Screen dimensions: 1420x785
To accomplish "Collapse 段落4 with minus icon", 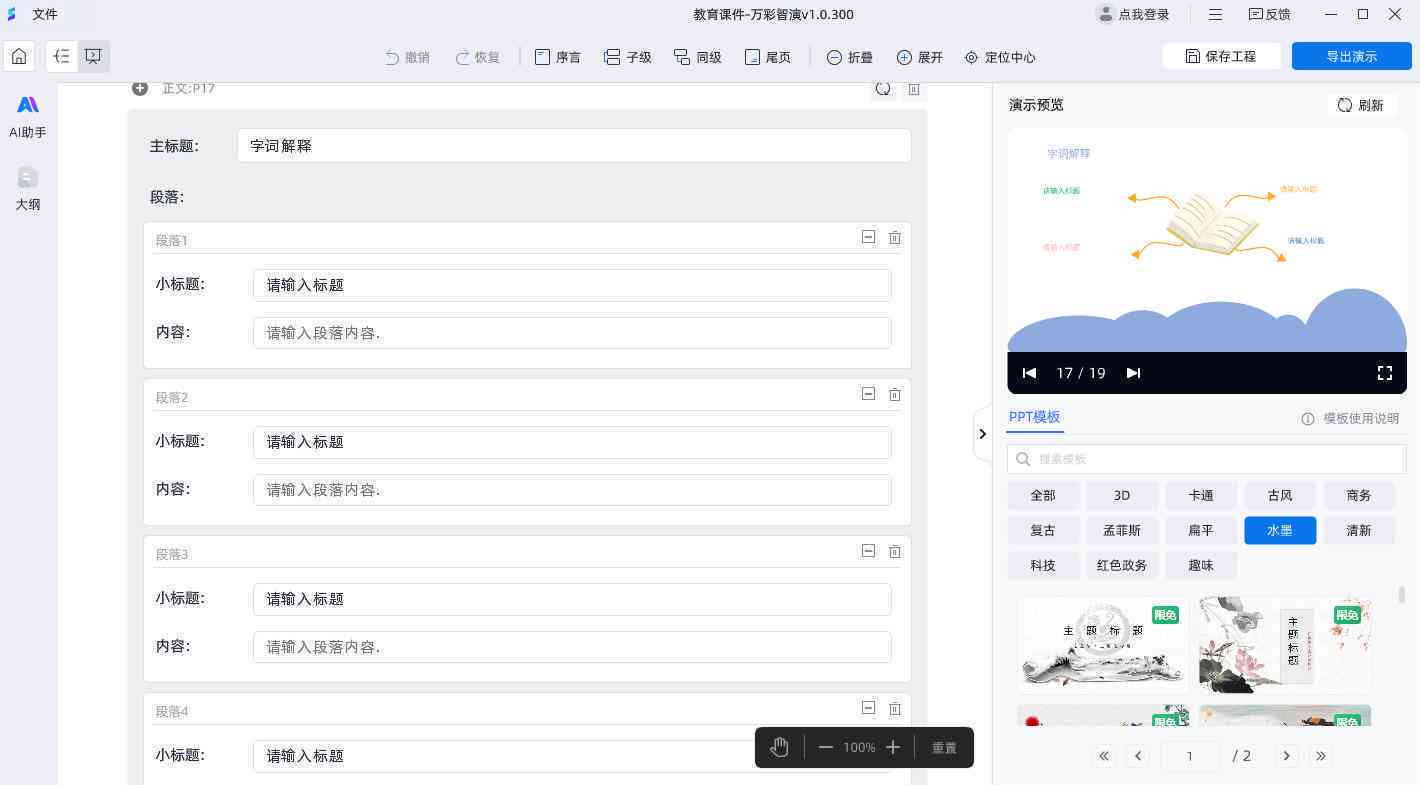I will (868, 708).
